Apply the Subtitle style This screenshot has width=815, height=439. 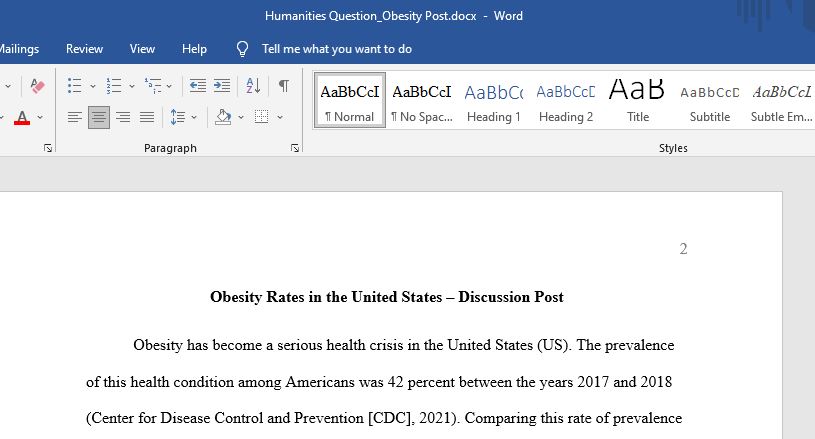(709, 100)
